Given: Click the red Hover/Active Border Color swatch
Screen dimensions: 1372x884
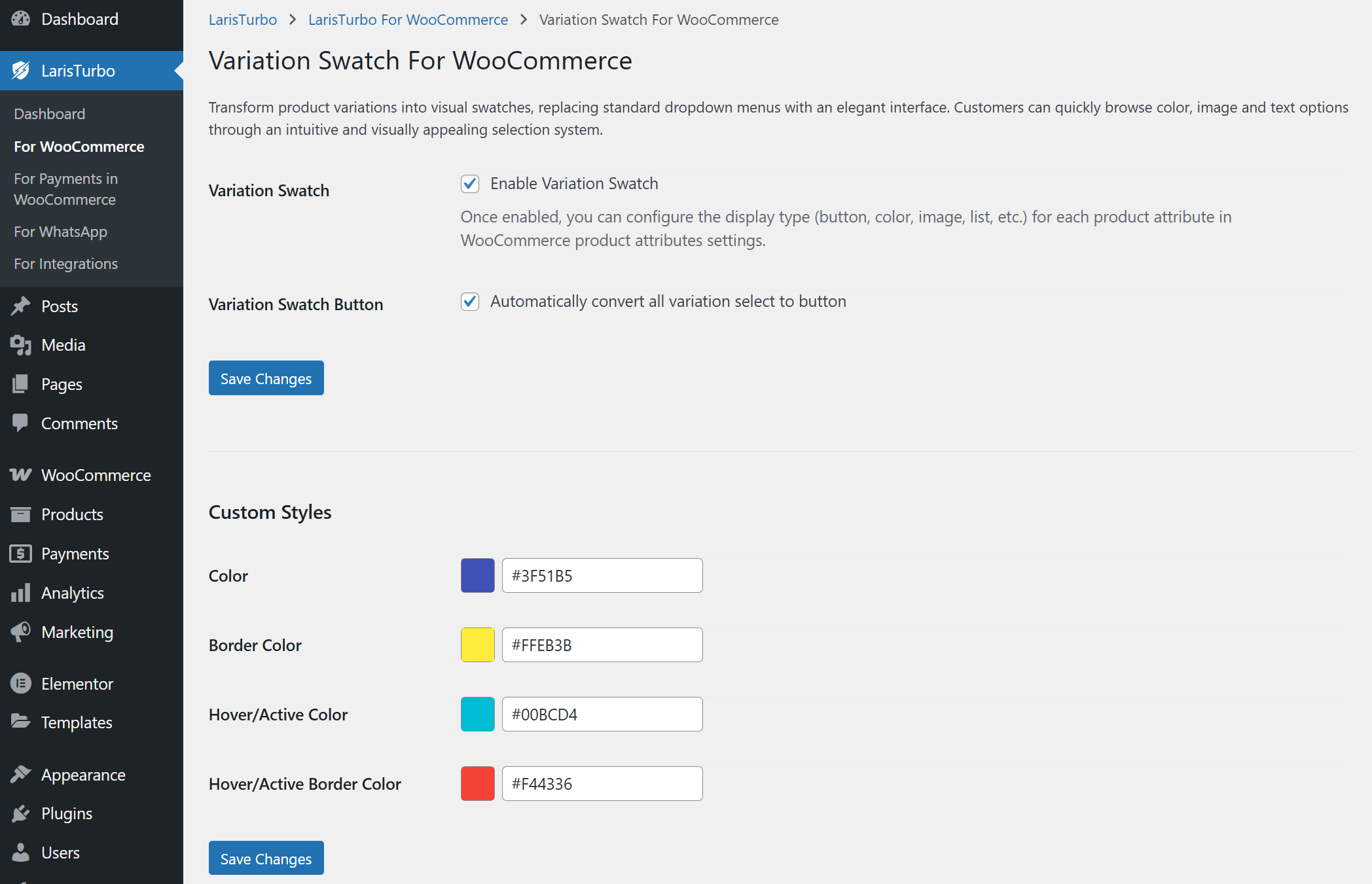Looking at the screenshot, I should (477, 783).
